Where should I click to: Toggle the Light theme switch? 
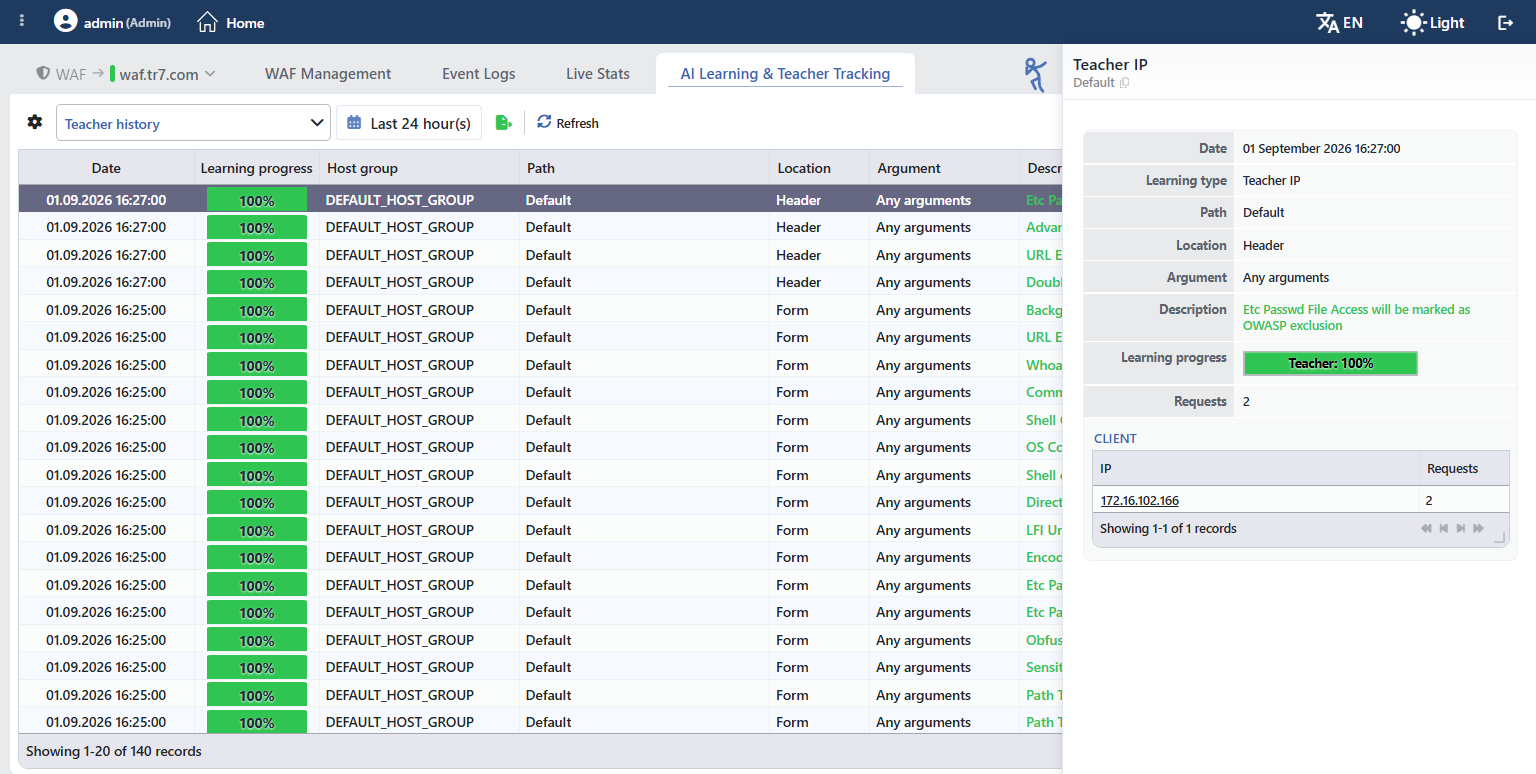1432,22
